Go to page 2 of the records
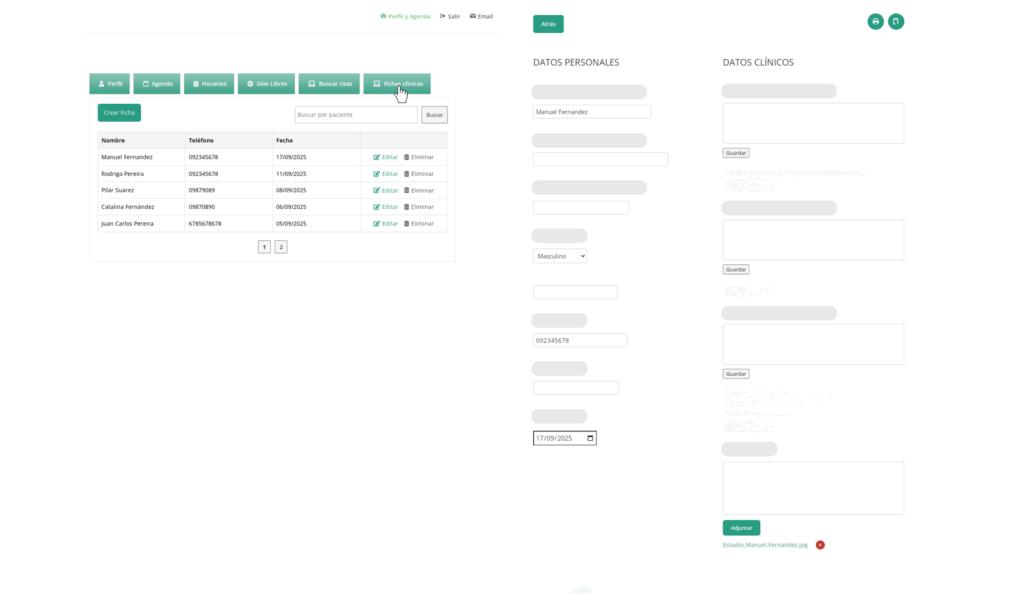 pyautogui.click(x=281, y=246)
